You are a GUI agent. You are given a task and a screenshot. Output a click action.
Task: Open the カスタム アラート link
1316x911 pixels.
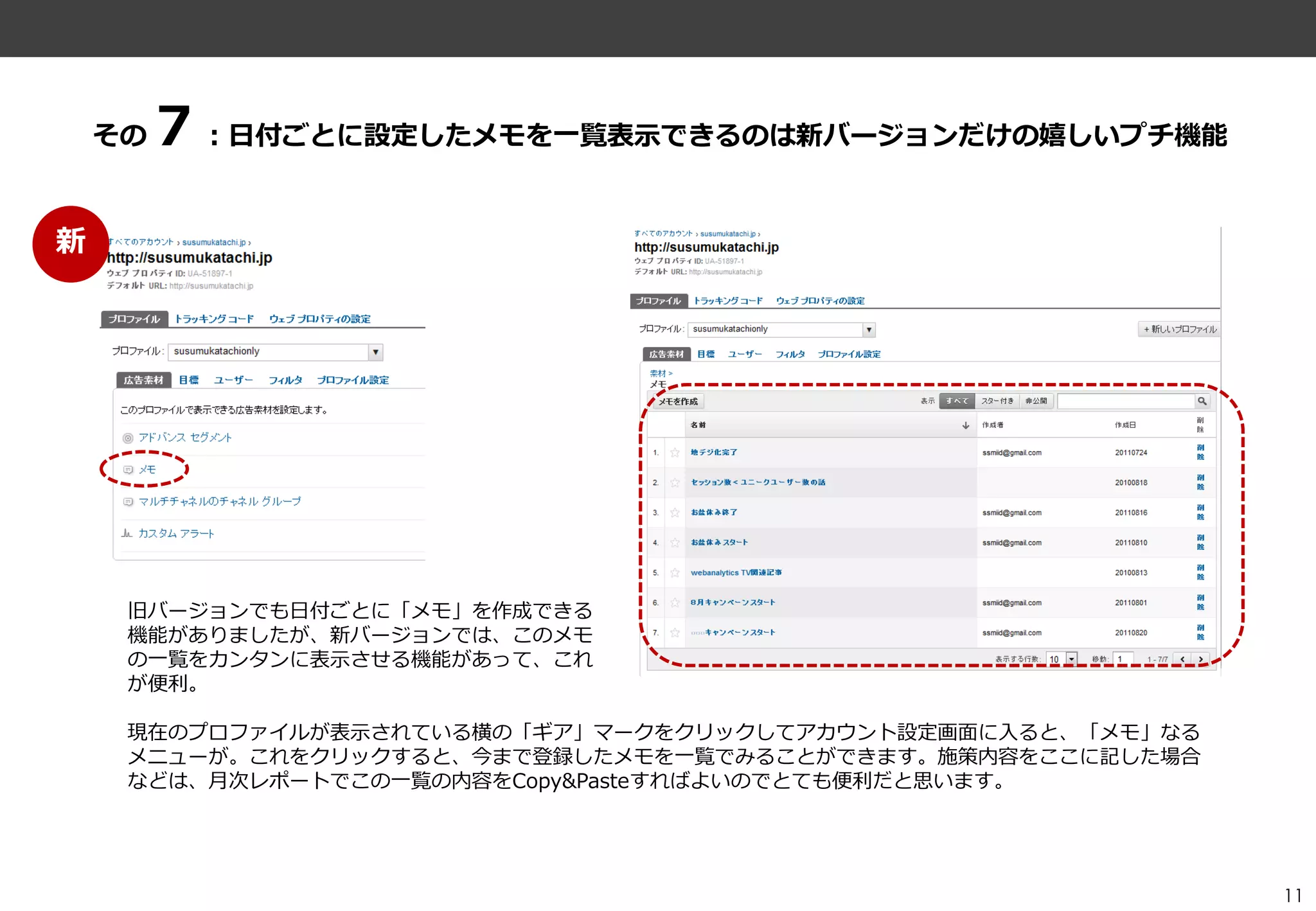click(176, 533)
